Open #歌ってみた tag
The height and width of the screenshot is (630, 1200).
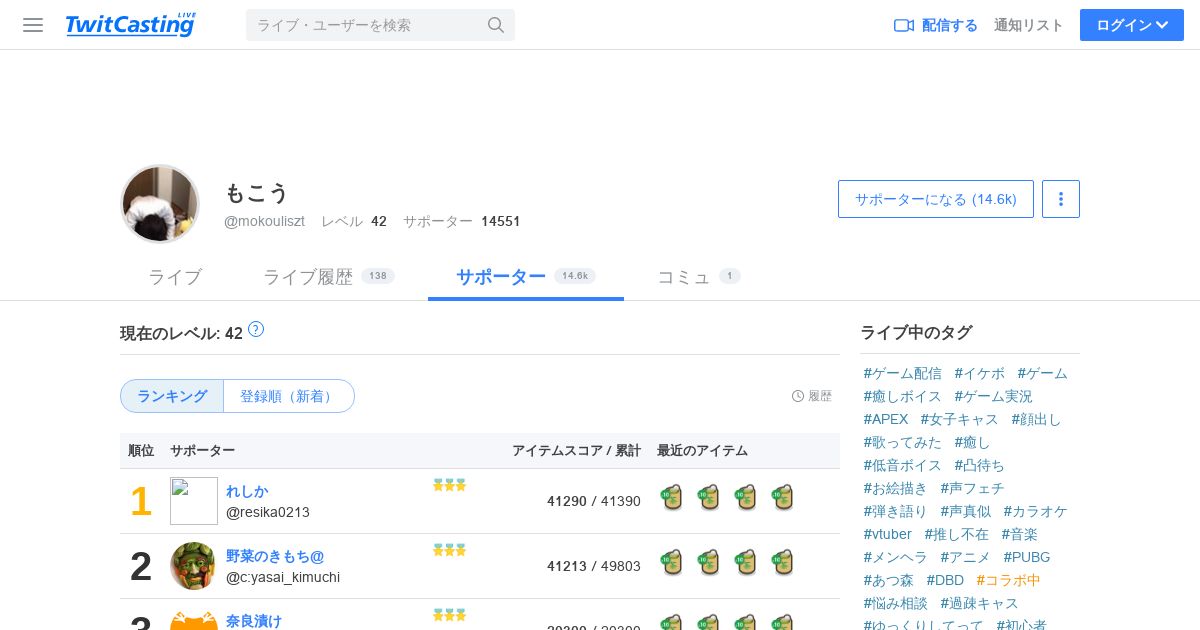[x=903, y=442]
